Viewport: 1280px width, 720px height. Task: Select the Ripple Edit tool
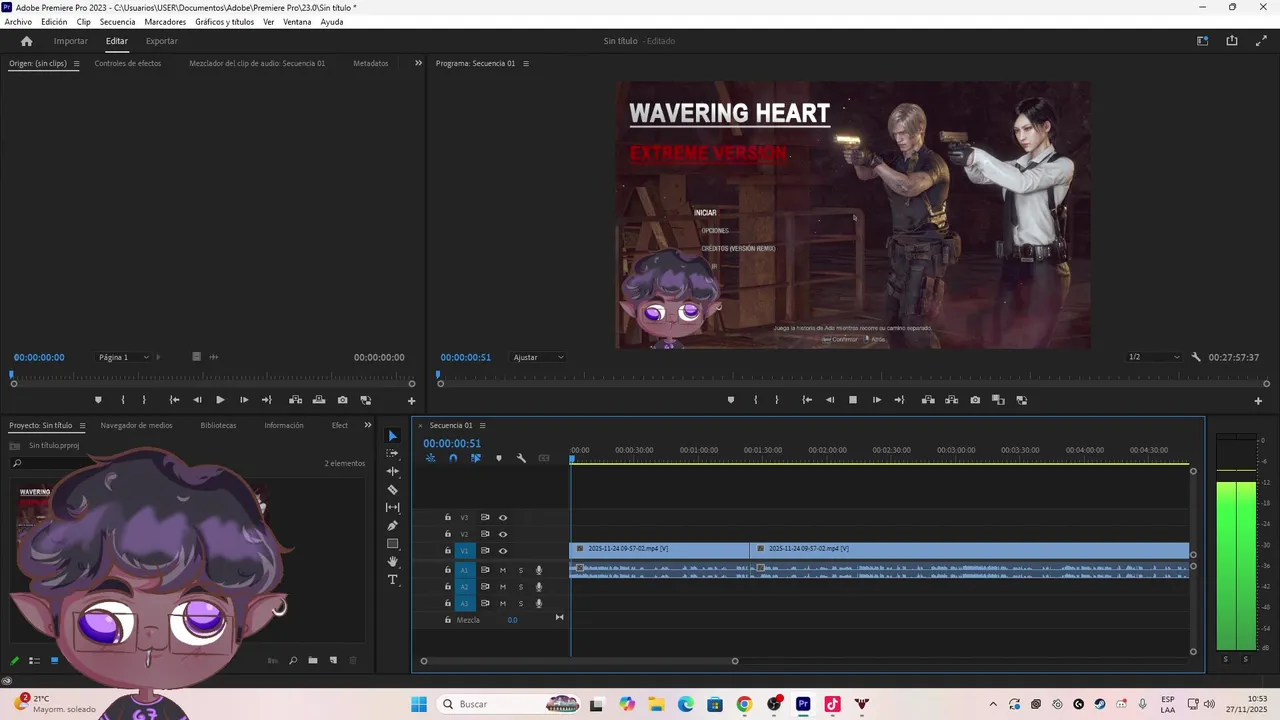393,472
